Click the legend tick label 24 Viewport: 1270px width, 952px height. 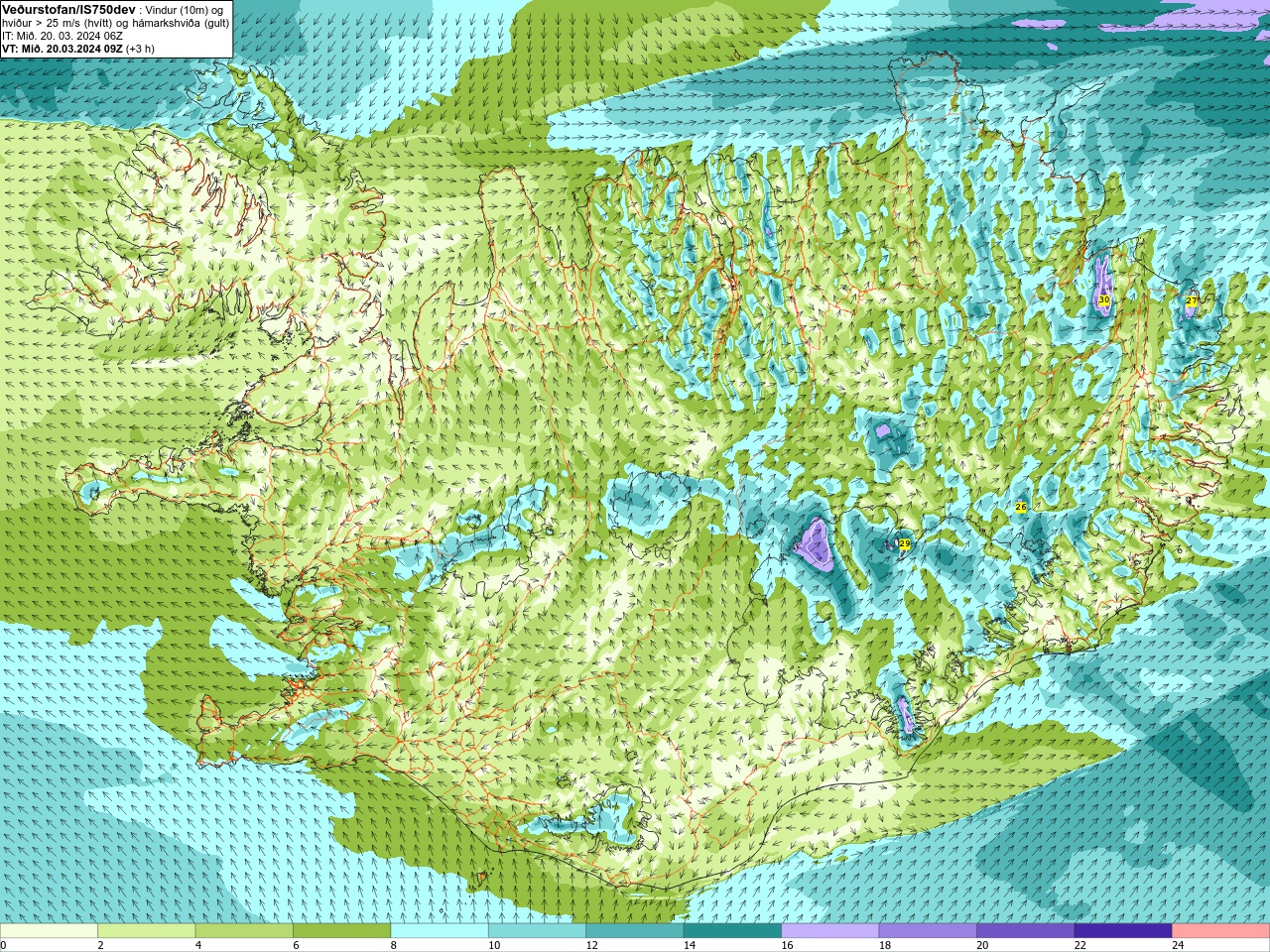pos(1178,945)
